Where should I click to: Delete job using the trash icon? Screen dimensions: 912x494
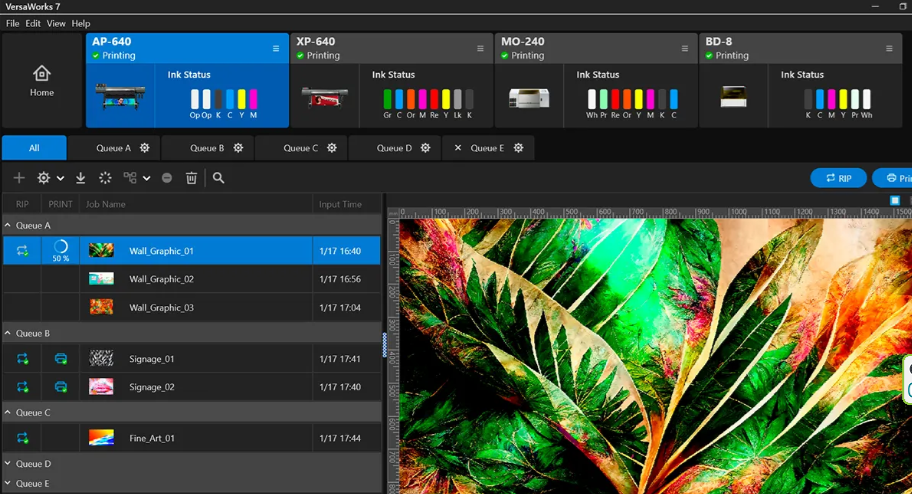click(191, 178)
